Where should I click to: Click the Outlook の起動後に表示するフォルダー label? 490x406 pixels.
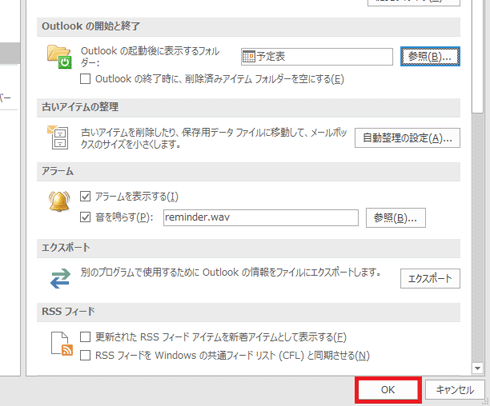[x=150, y=57]
